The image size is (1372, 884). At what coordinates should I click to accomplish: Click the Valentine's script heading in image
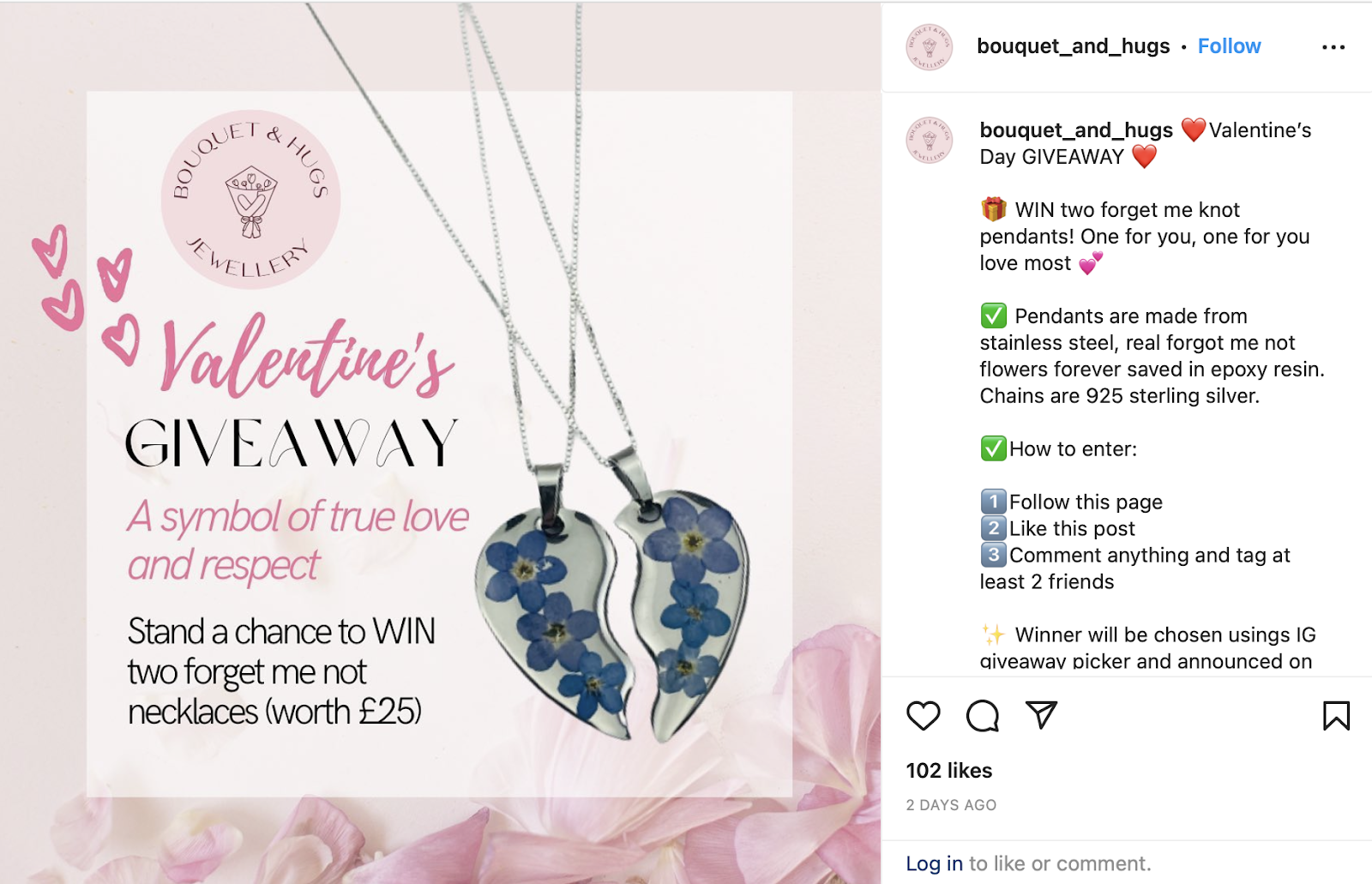pos(306,356)
